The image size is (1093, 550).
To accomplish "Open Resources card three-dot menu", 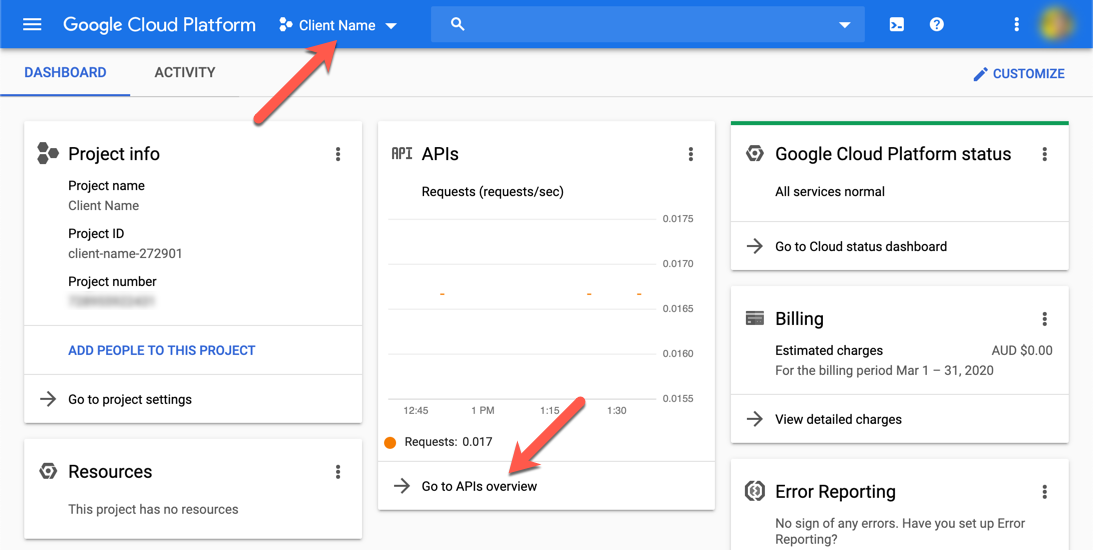I will coord(338,472).
